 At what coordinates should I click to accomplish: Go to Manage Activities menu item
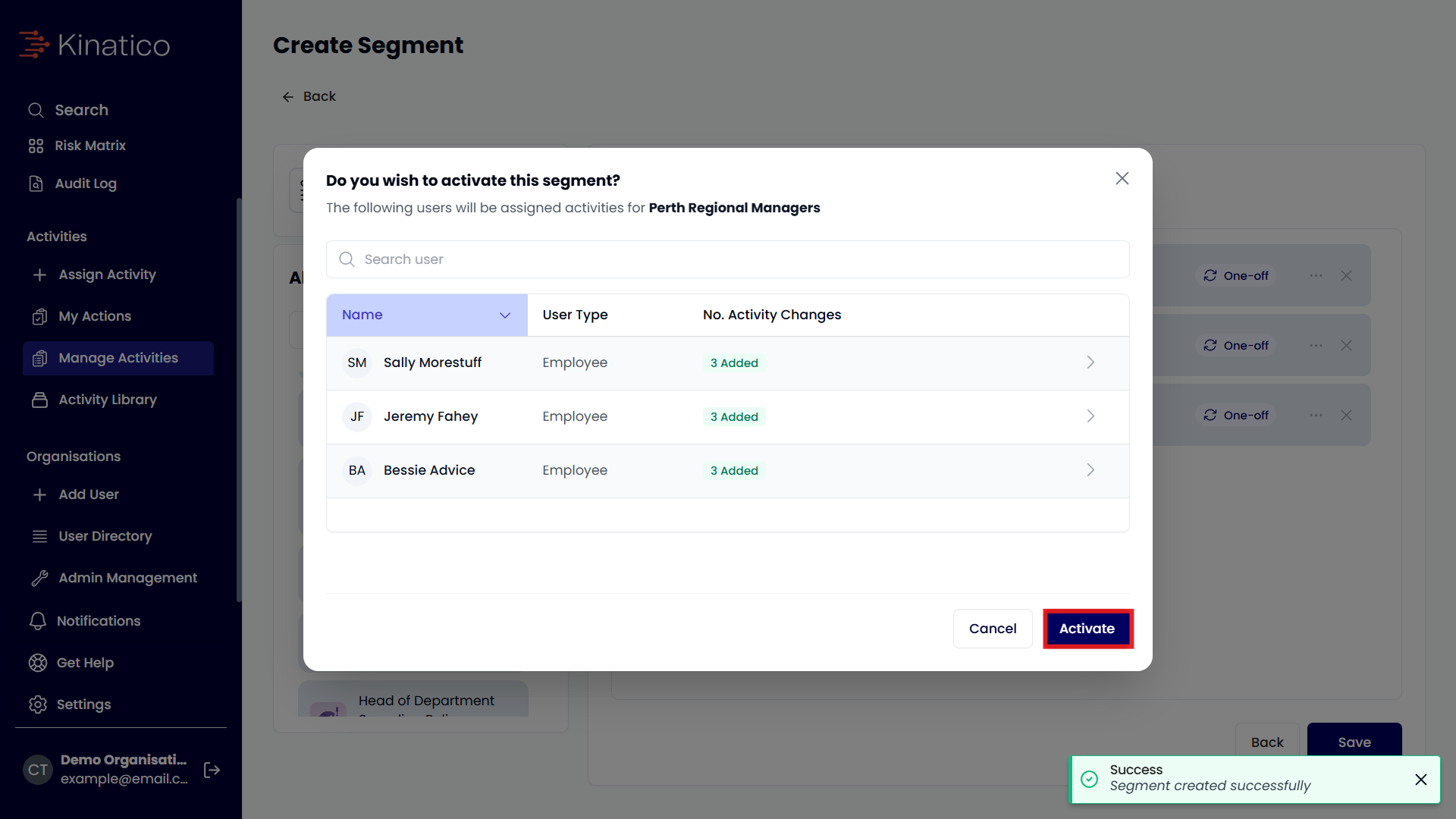(118, 358)
